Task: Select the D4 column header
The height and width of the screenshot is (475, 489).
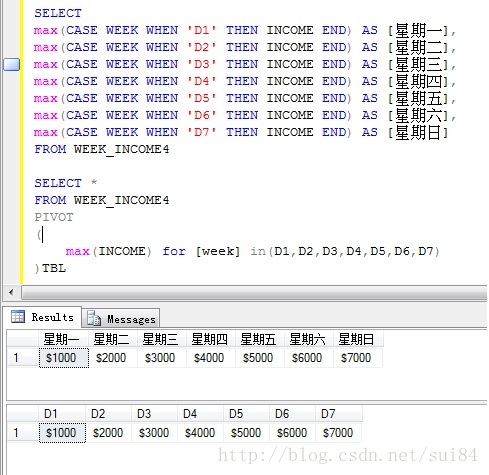Action: pyautogui.click(x=200, y=414)
